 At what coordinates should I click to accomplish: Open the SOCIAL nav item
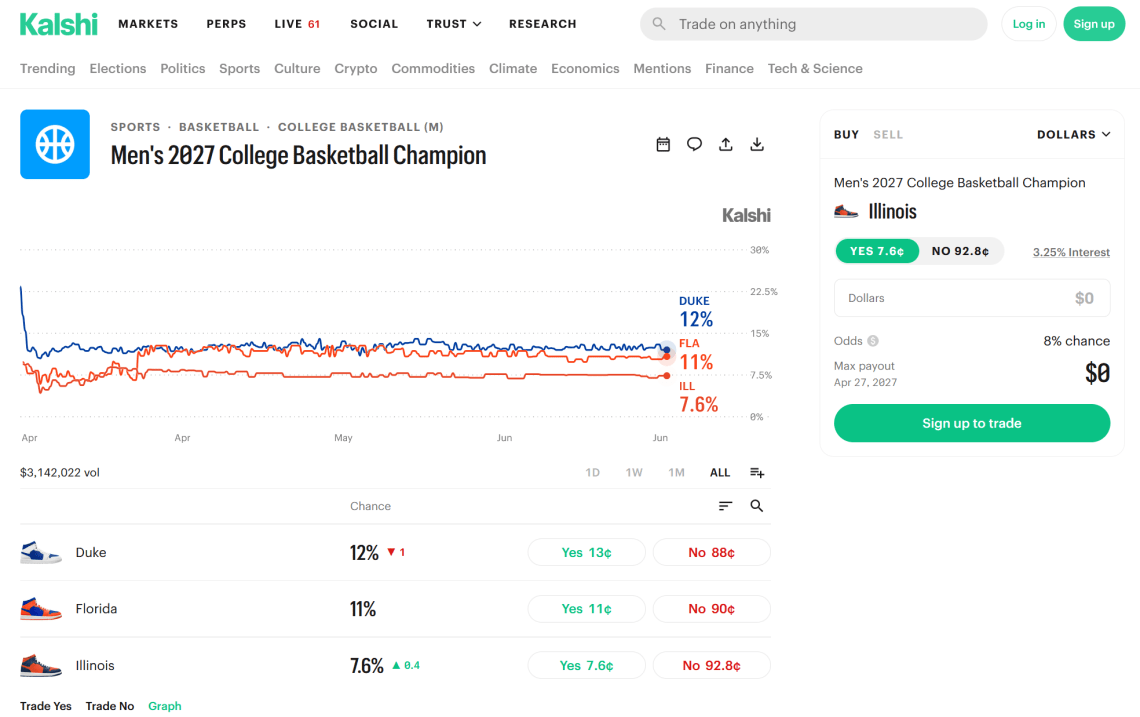point(374,24)
